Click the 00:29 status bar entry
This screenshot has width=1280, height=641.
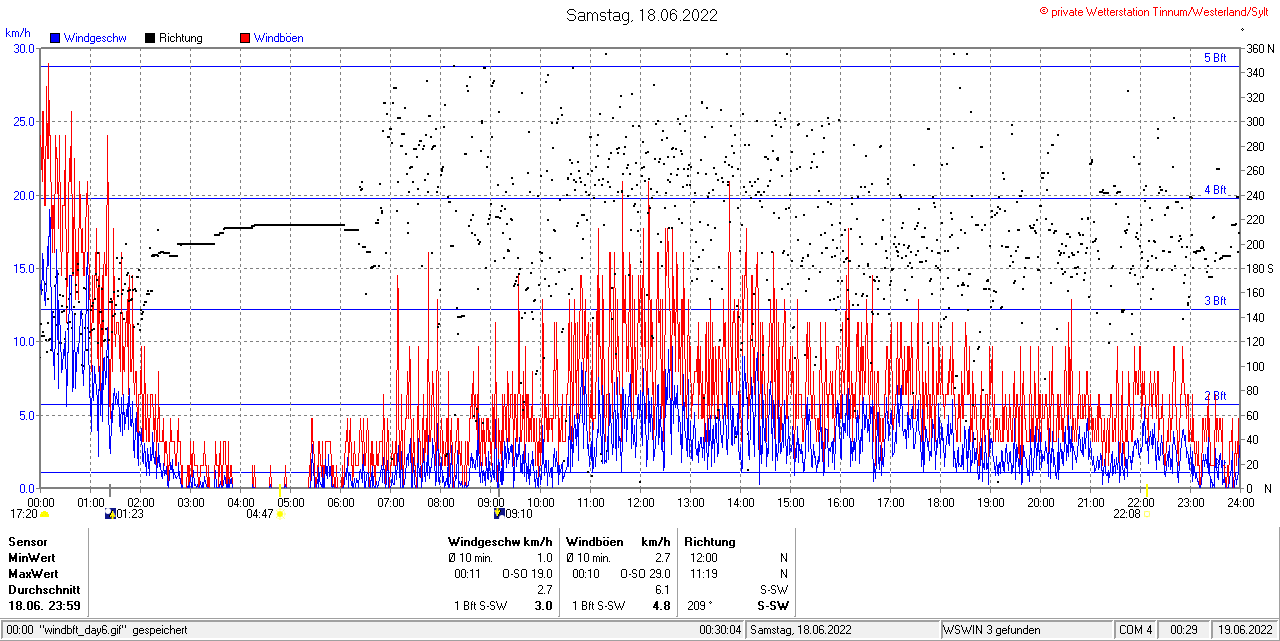(x=1183, y=630)
